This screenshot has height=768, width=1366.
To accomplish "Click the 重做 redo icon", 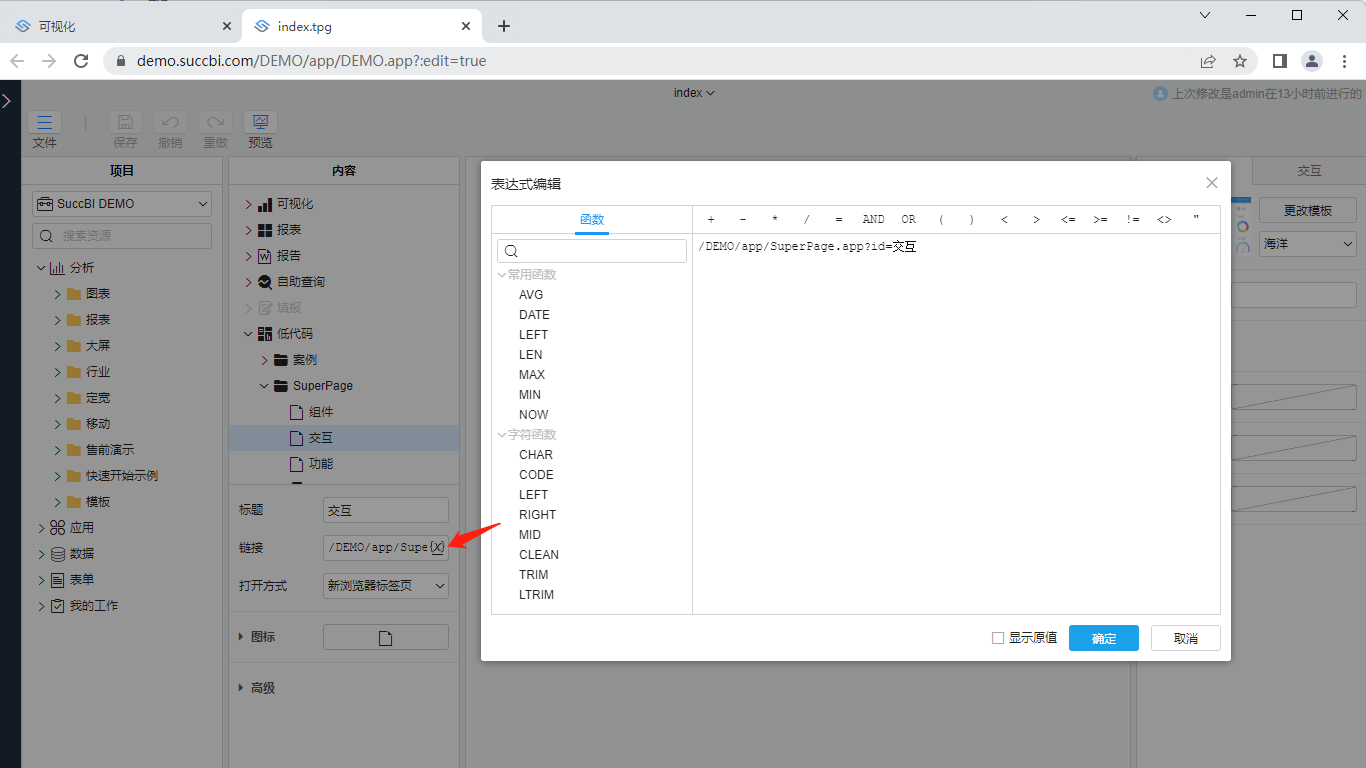I will pyautogui.click(x=215, y=122).
